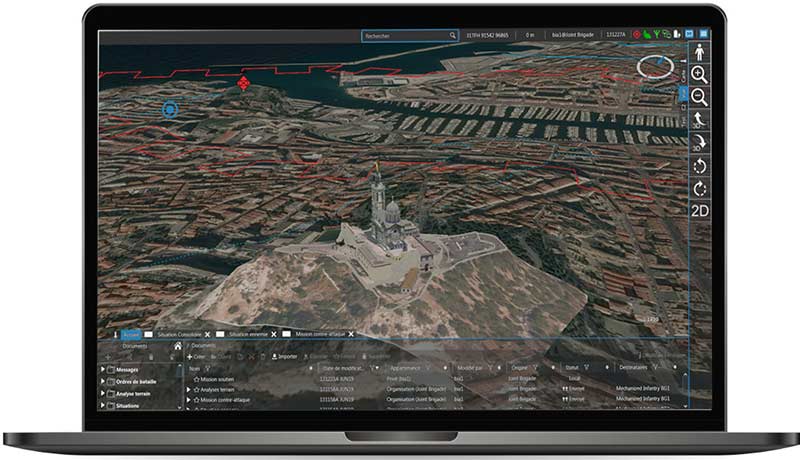Select the person view icon

point(699,52)
